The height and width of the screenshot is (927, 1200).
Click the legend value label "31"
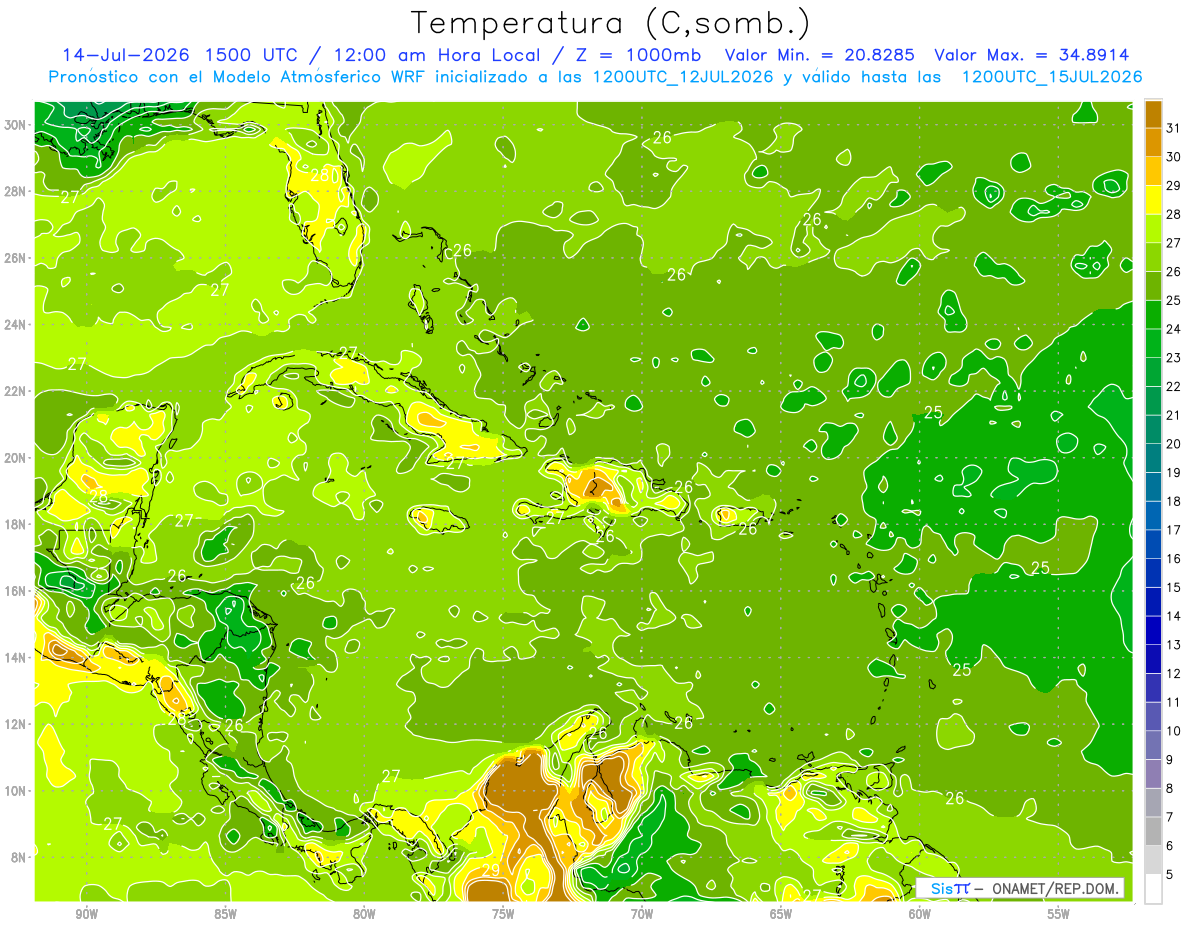pos(1174,127)
